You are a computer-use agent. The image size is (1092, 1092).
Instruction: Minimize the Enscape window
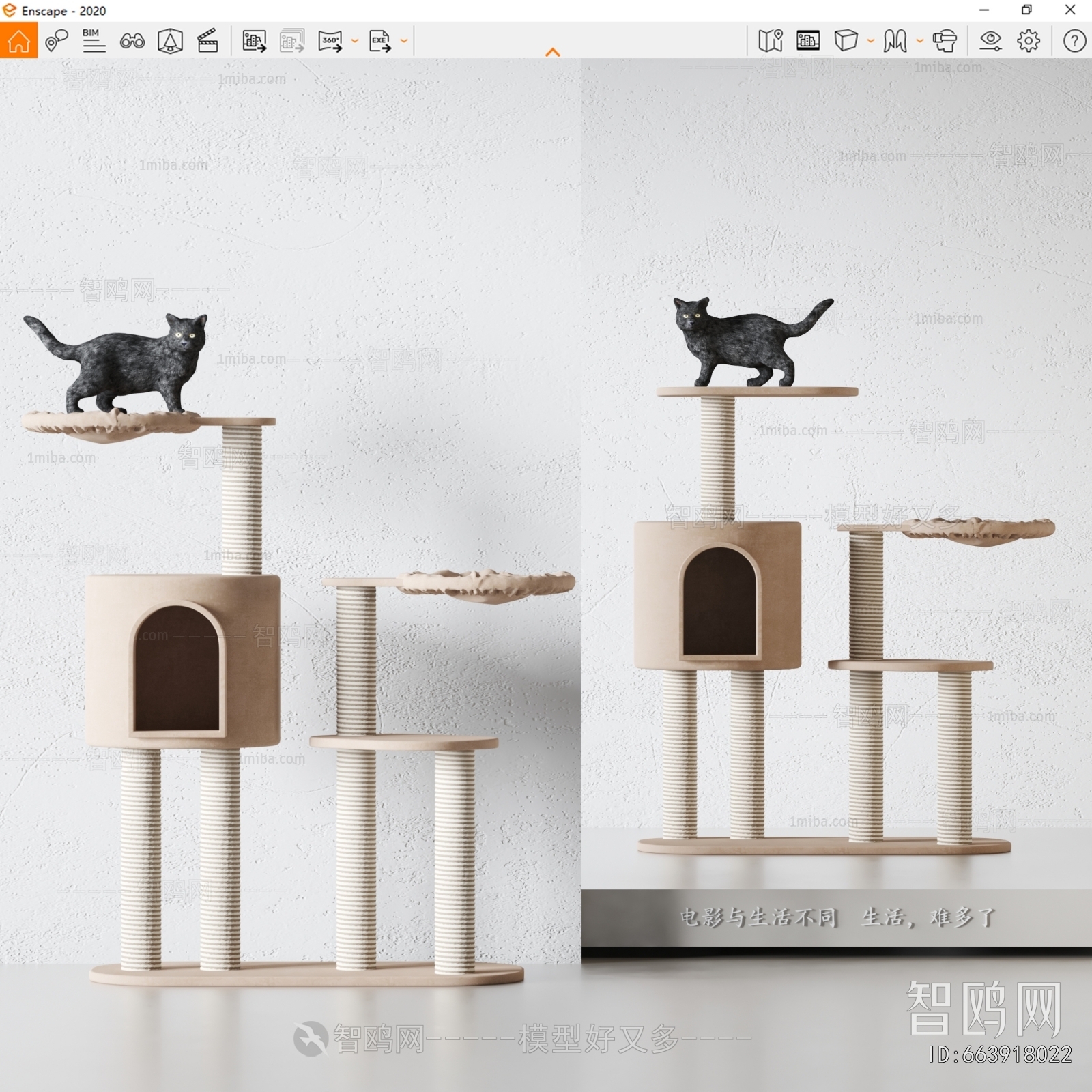[x=983, y=10]
